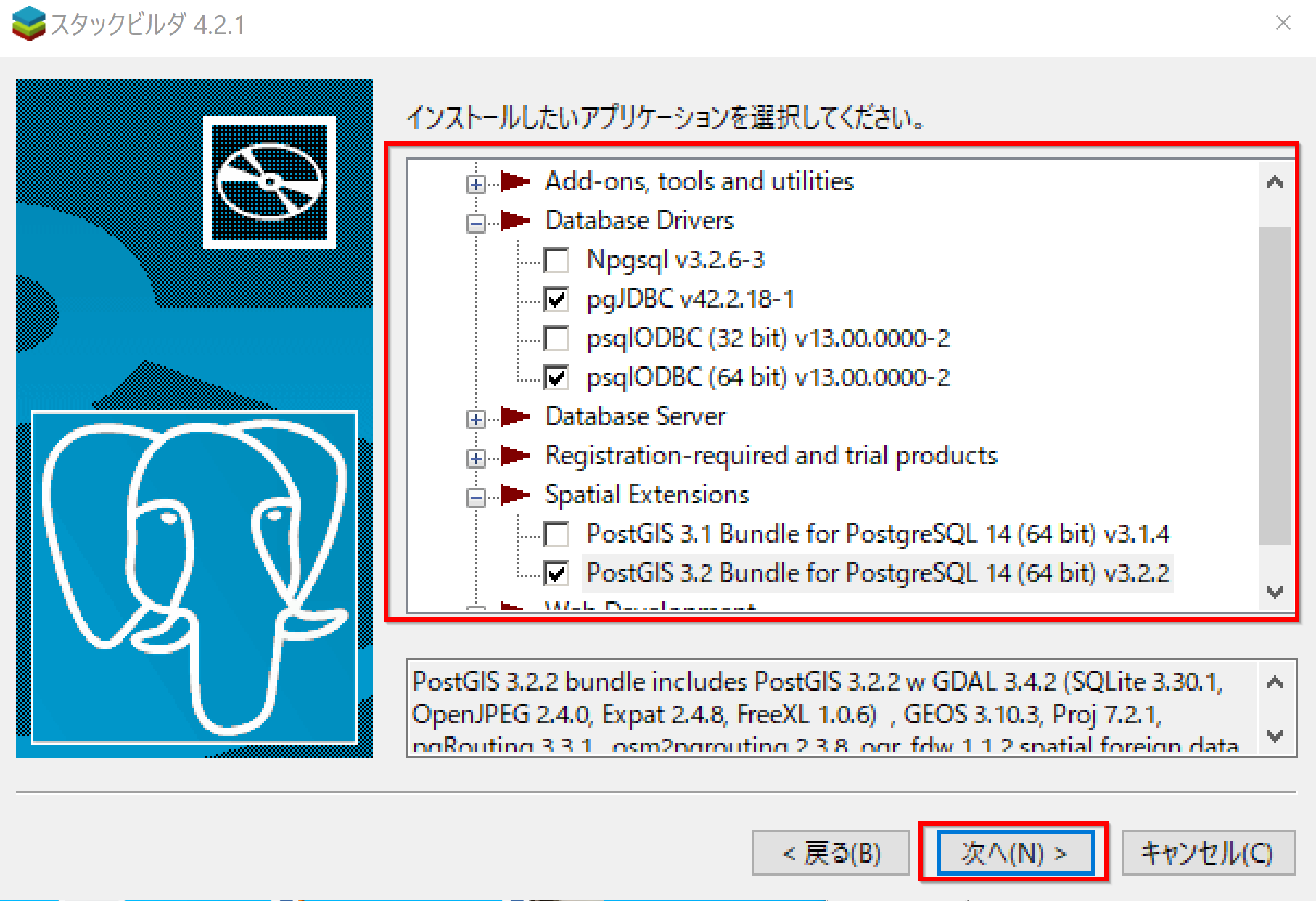Image resolution: width=1316 pixels, height=901 pixels.
Task: Click the red arrow icon beside Database Drivers
Action: 516,220
